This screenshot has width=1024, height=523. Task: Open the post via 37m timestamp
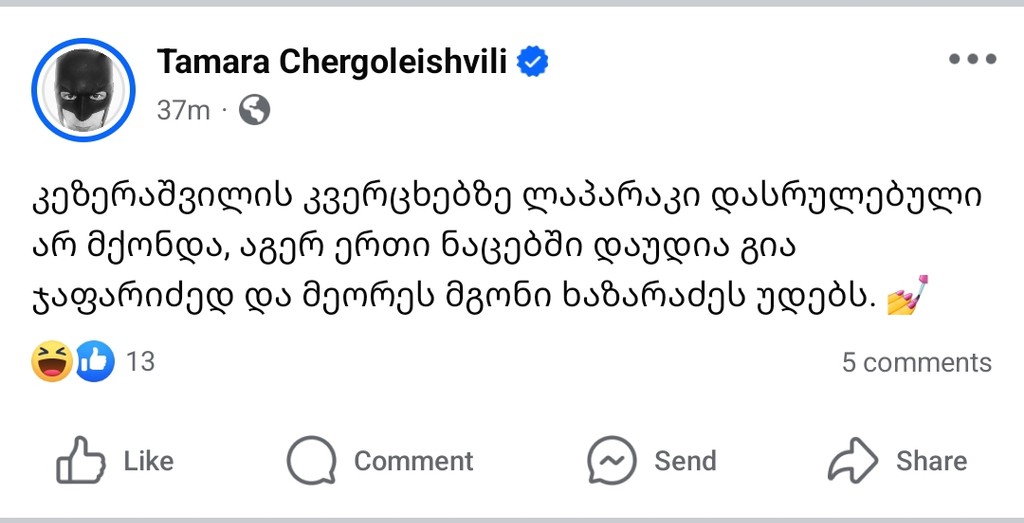(x=183, y=110)
